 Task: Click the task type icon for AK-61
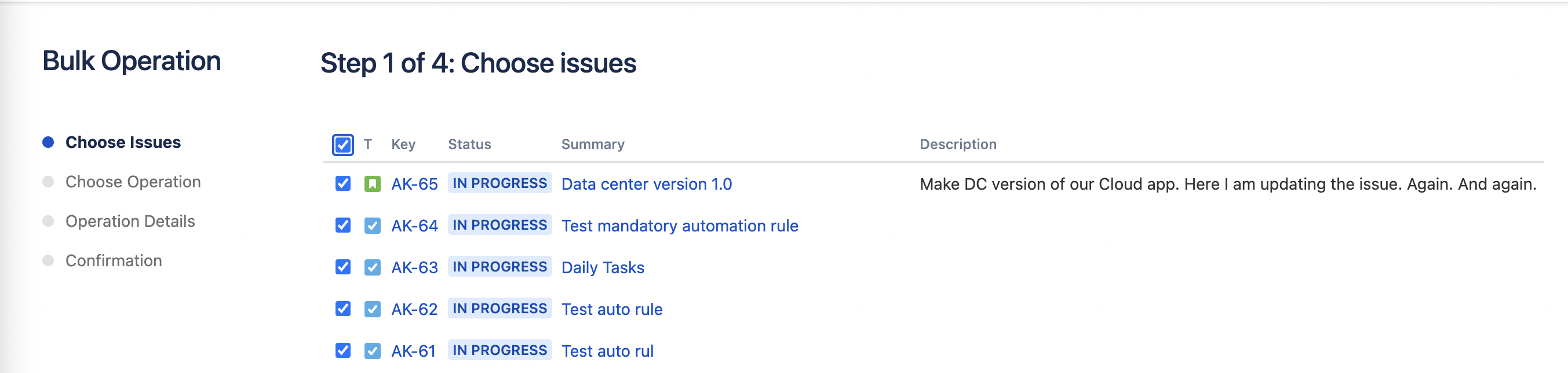tap(372, 350)
